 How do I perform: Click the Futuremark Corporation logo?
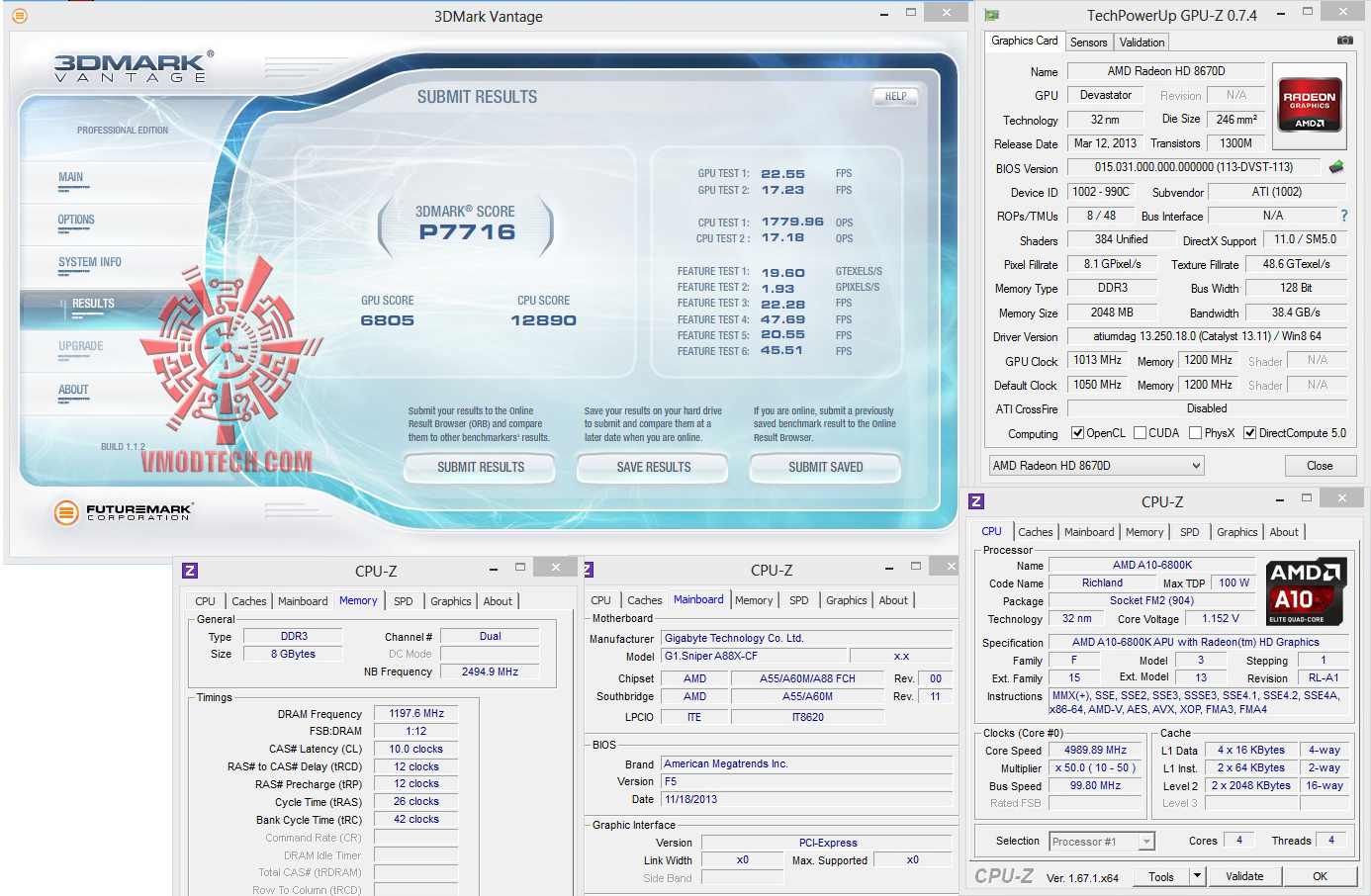pyautogui.click(x=123, y=511)
